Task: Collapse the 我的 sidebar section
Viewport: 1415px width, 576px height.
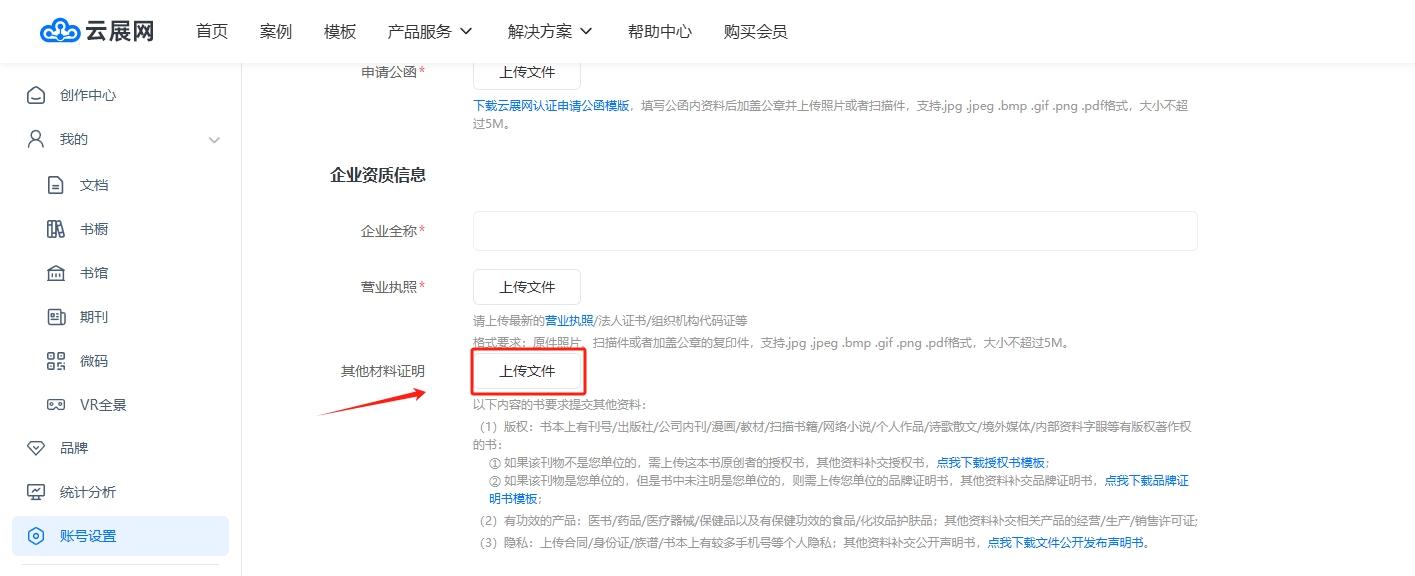Action: coord(214,140)
